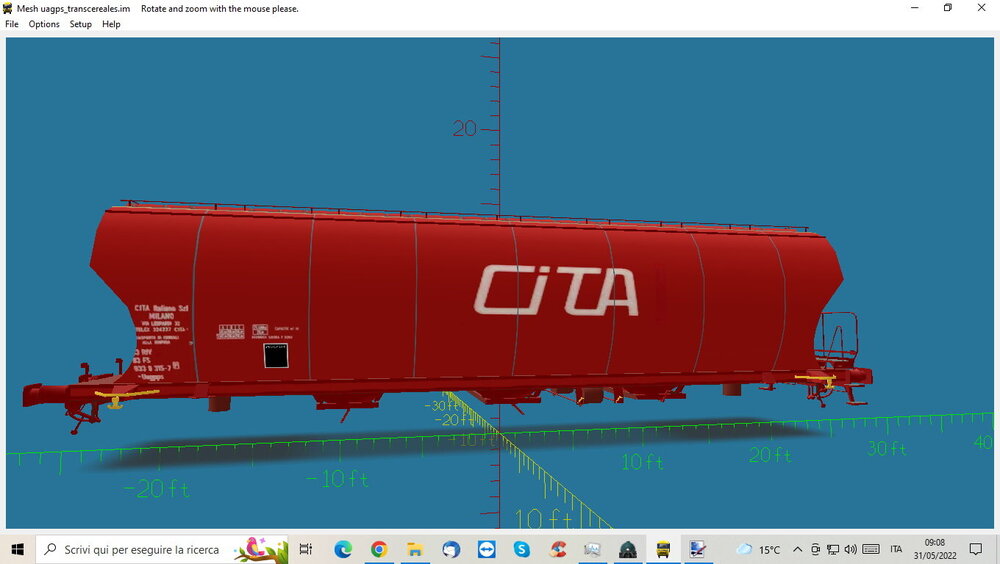Restore down the mesh viewer window
Screen dimensions: 1000x564
(948, 8)
